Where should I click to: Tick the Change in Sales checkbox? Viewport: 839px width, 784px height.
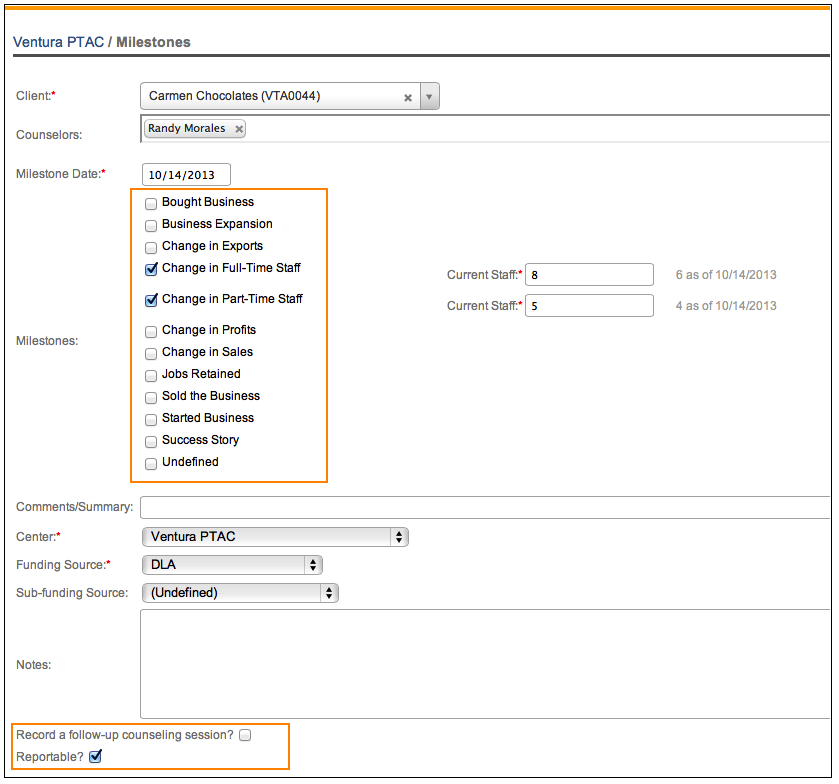click(x=151, y=353)
